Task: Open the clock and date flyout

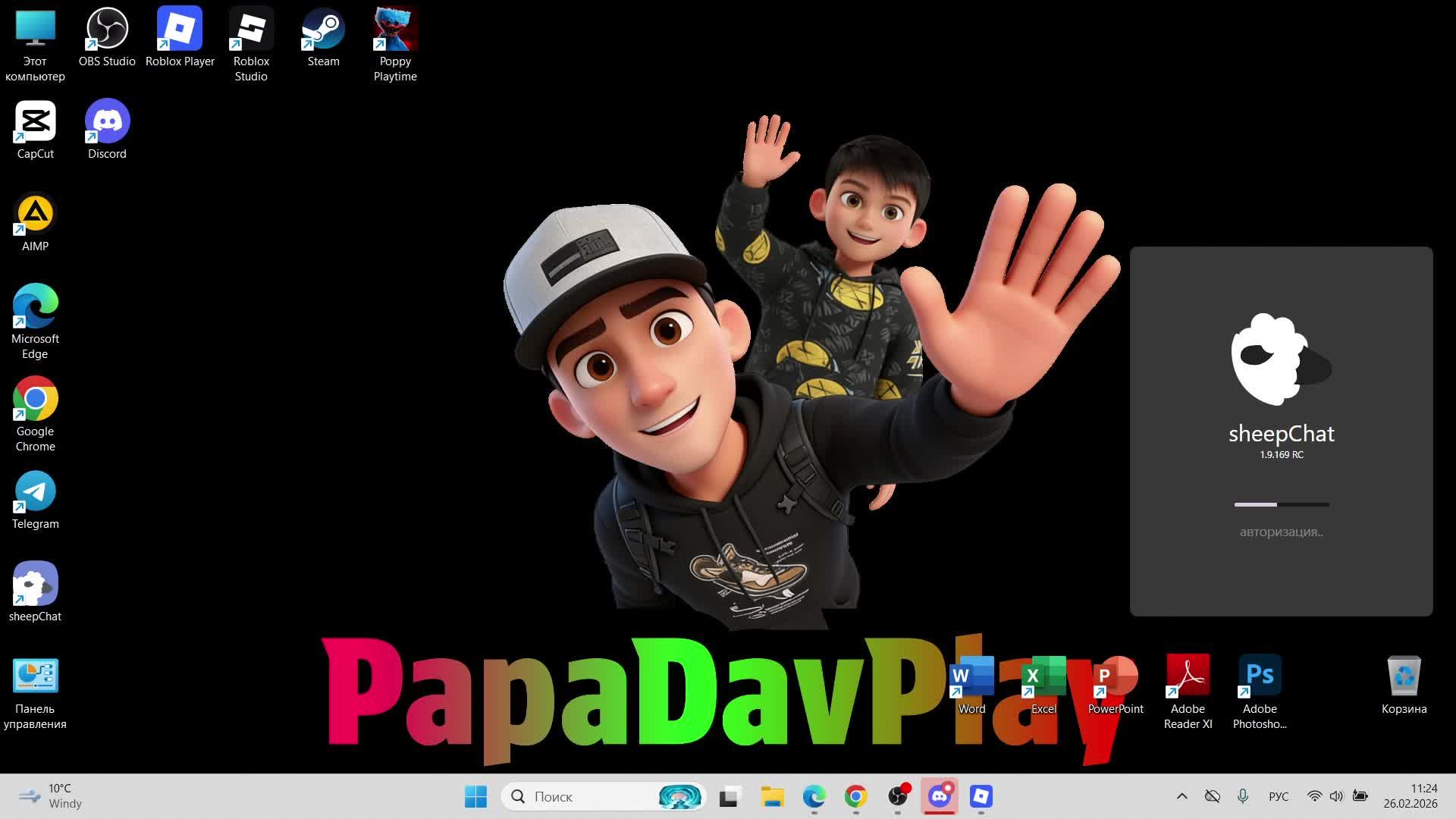Action: tap(1410, 796)
